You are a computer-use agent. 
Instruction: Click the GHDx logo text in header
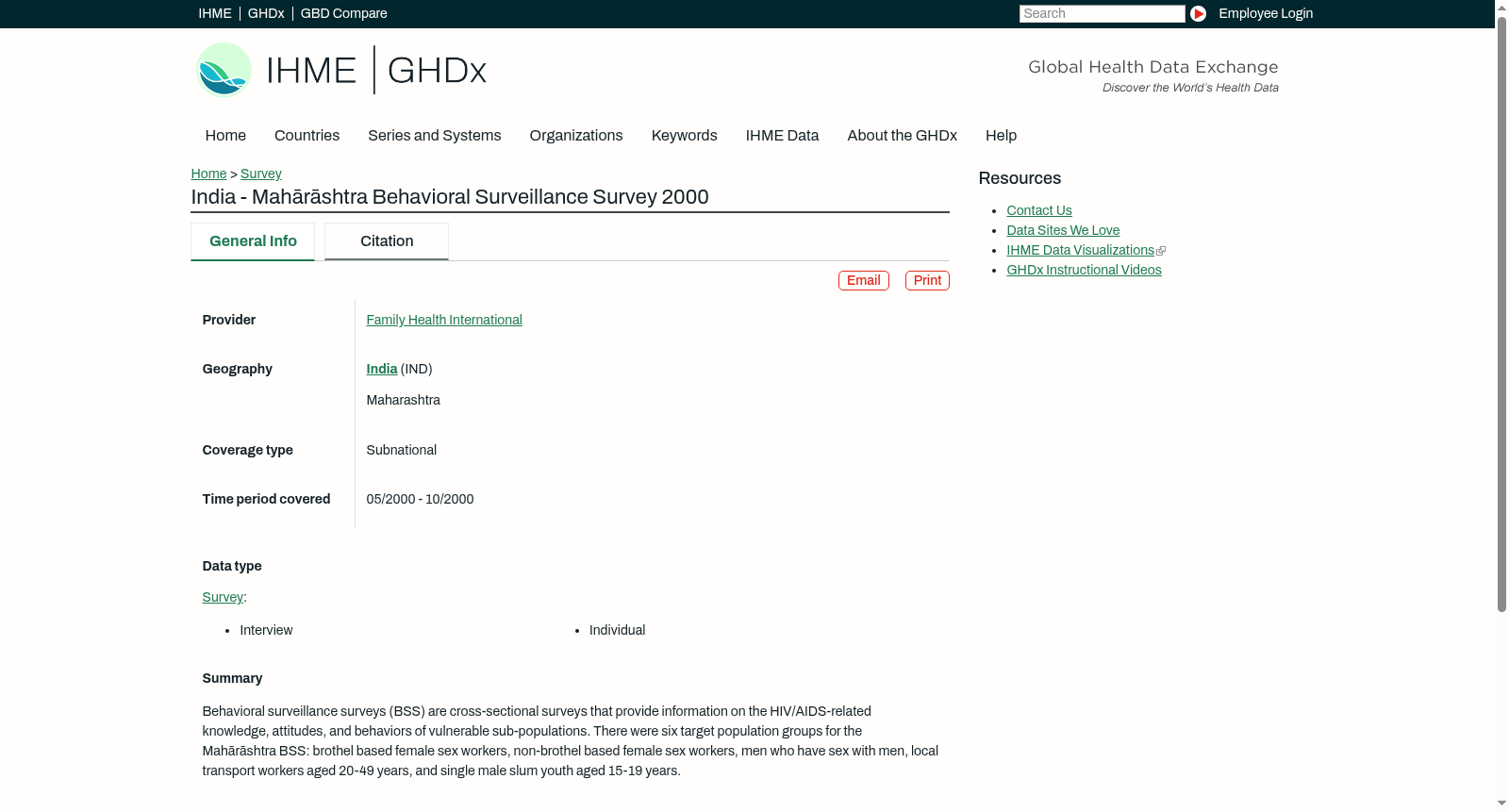click(x=437, y=71)
